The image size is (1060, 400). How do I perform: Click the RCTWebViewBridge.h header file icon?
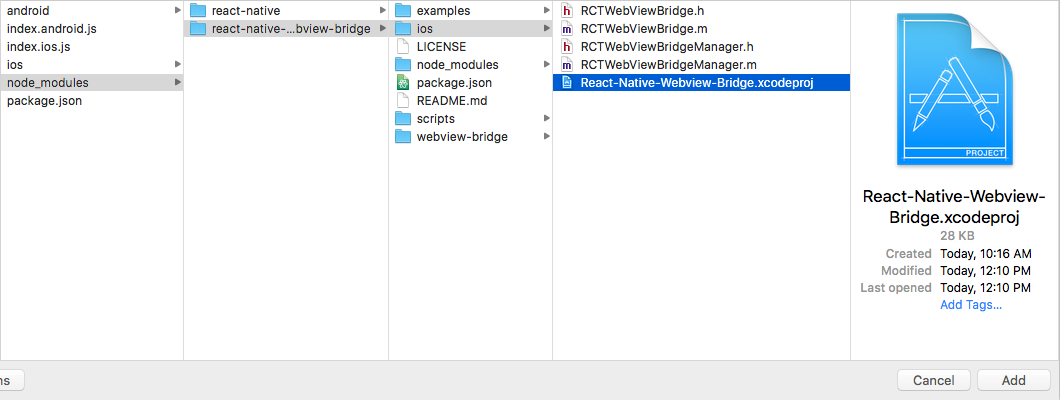[567, 11]
